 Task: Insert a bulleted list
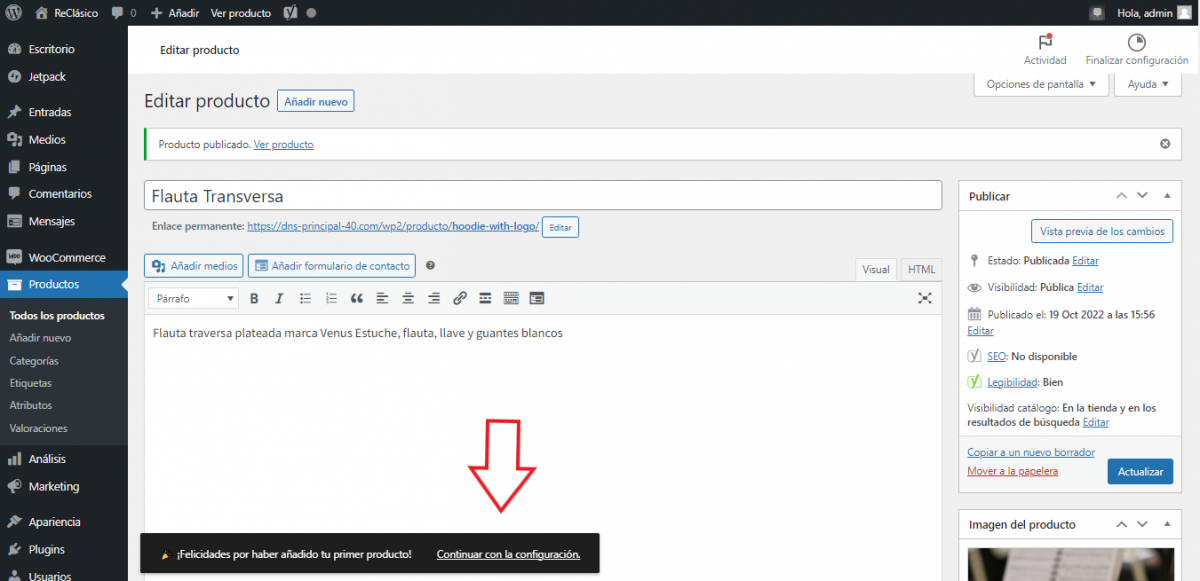[305, 298]
